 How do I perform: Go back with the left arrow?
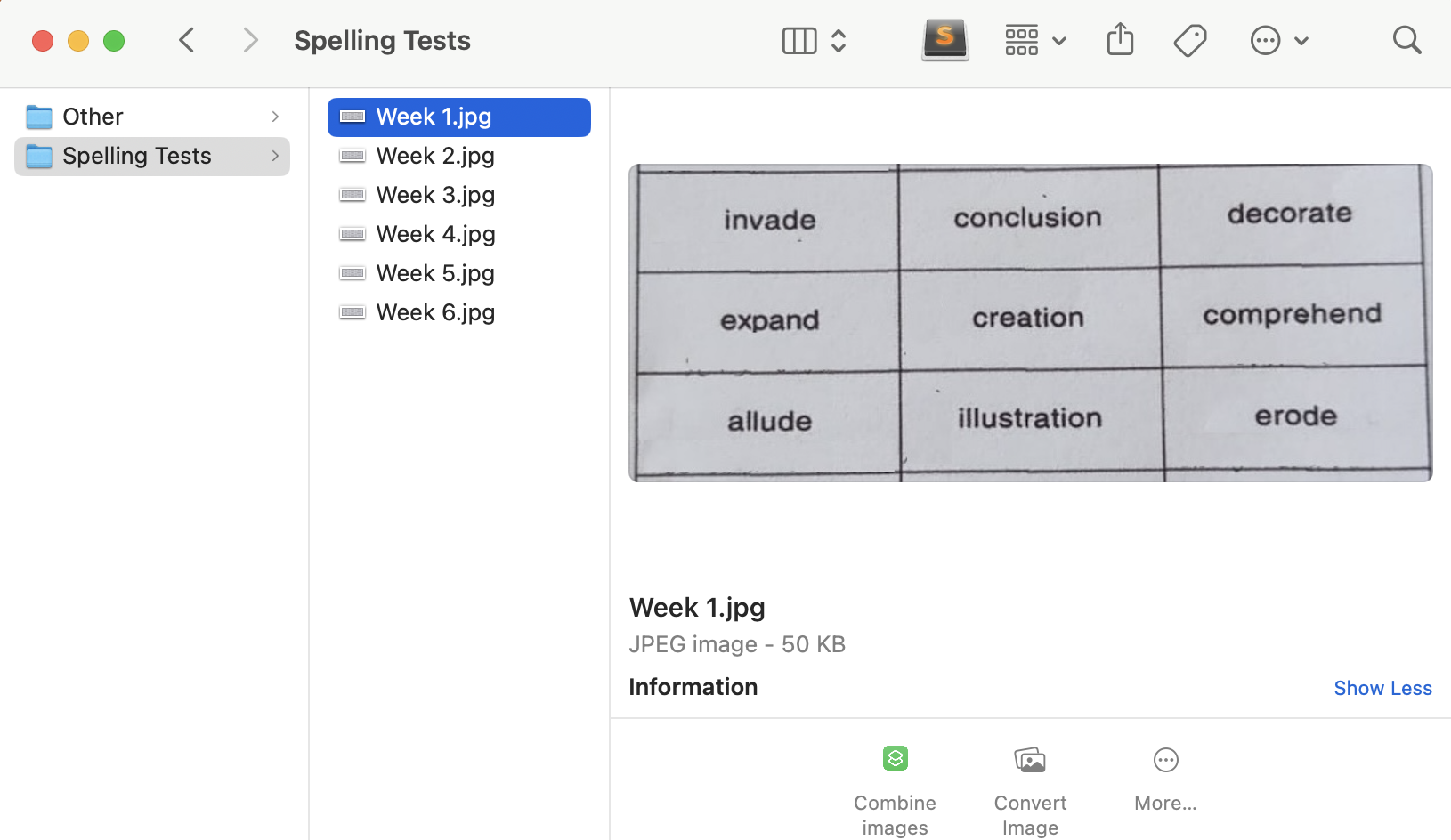(x=187, y=40)
